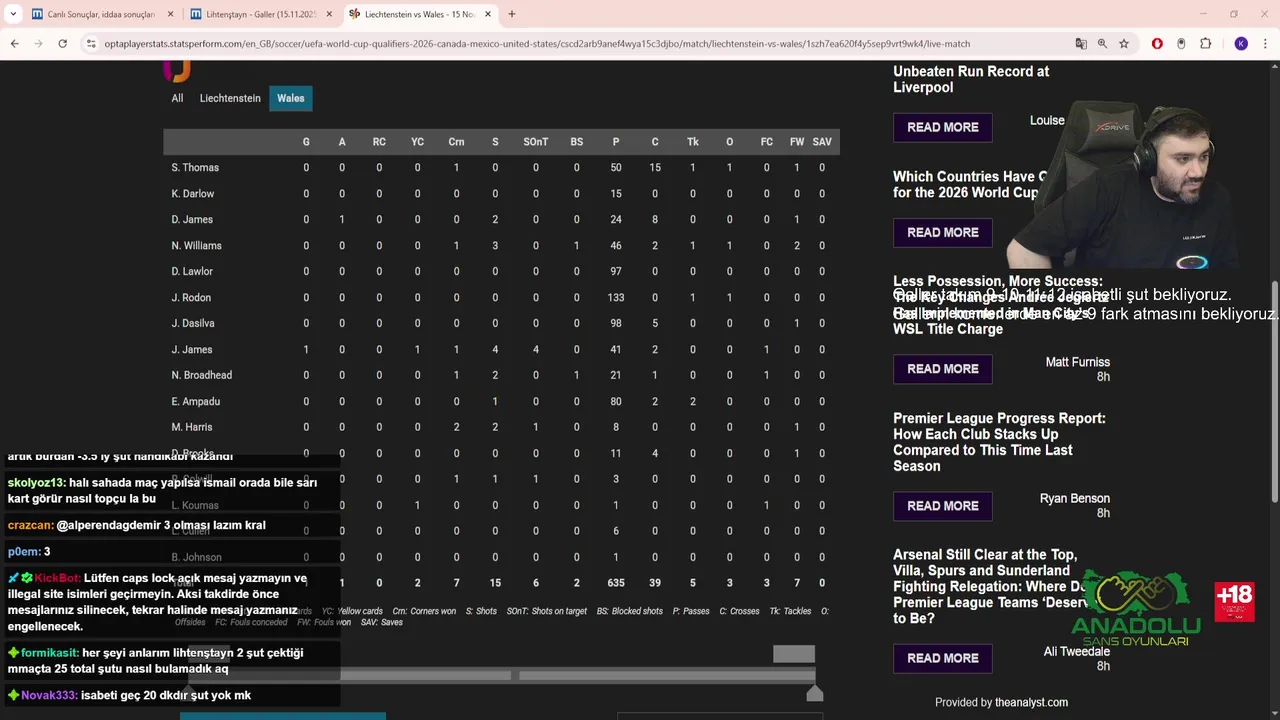Image resolution: width=1280 pixels, height=720 pixels.
Task: Open the translate page icon
Action: click(x=1081, y=44)
